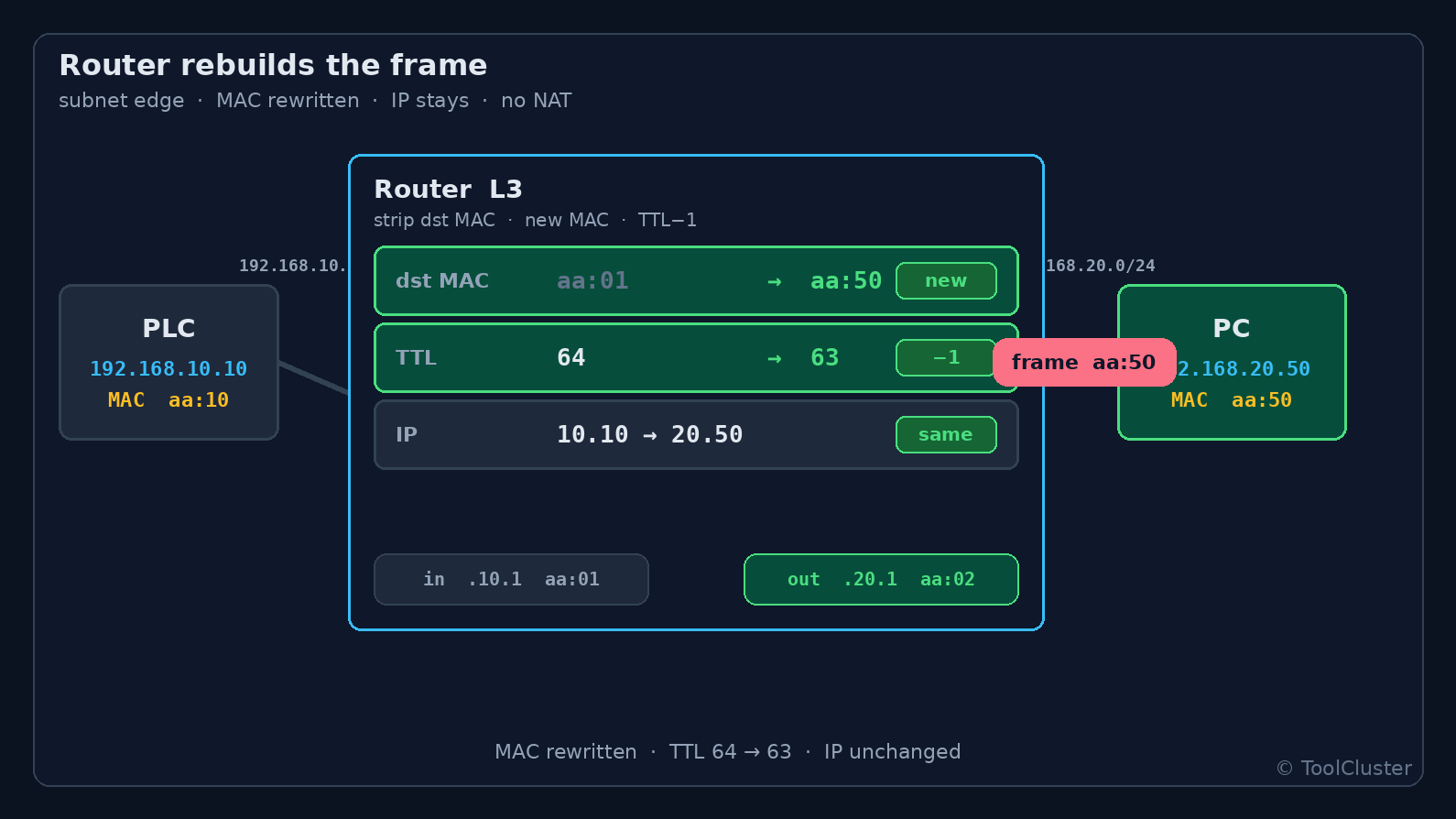Select the original TTL value 64

point(570,357)
